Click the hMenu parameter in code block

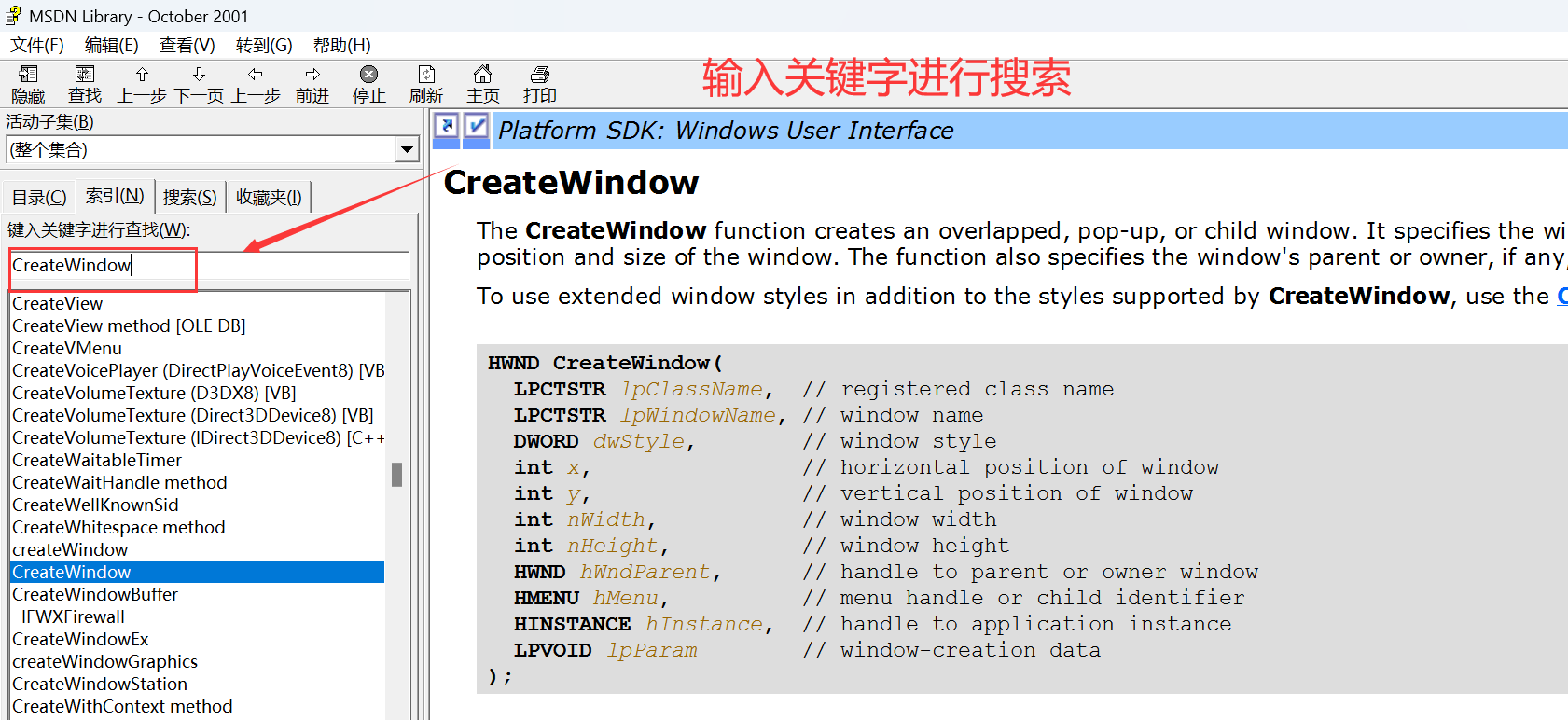(x=625, y=598)
